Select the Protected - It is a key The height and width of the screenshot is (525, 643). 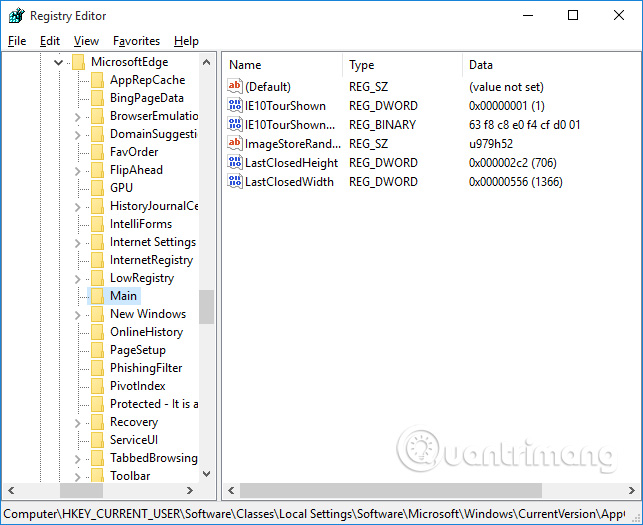[154, 404]
